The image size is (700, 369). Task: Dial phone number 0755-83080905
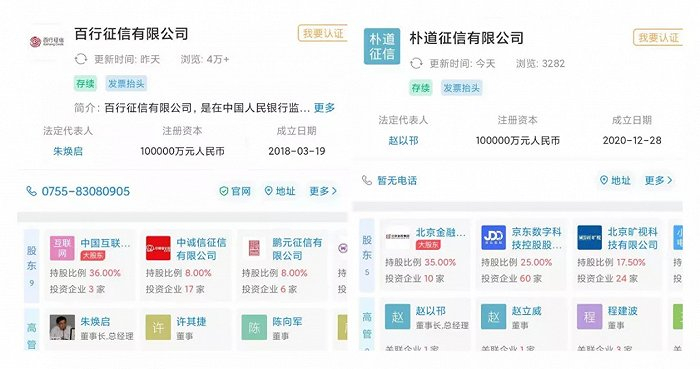[x=86, y=191]
